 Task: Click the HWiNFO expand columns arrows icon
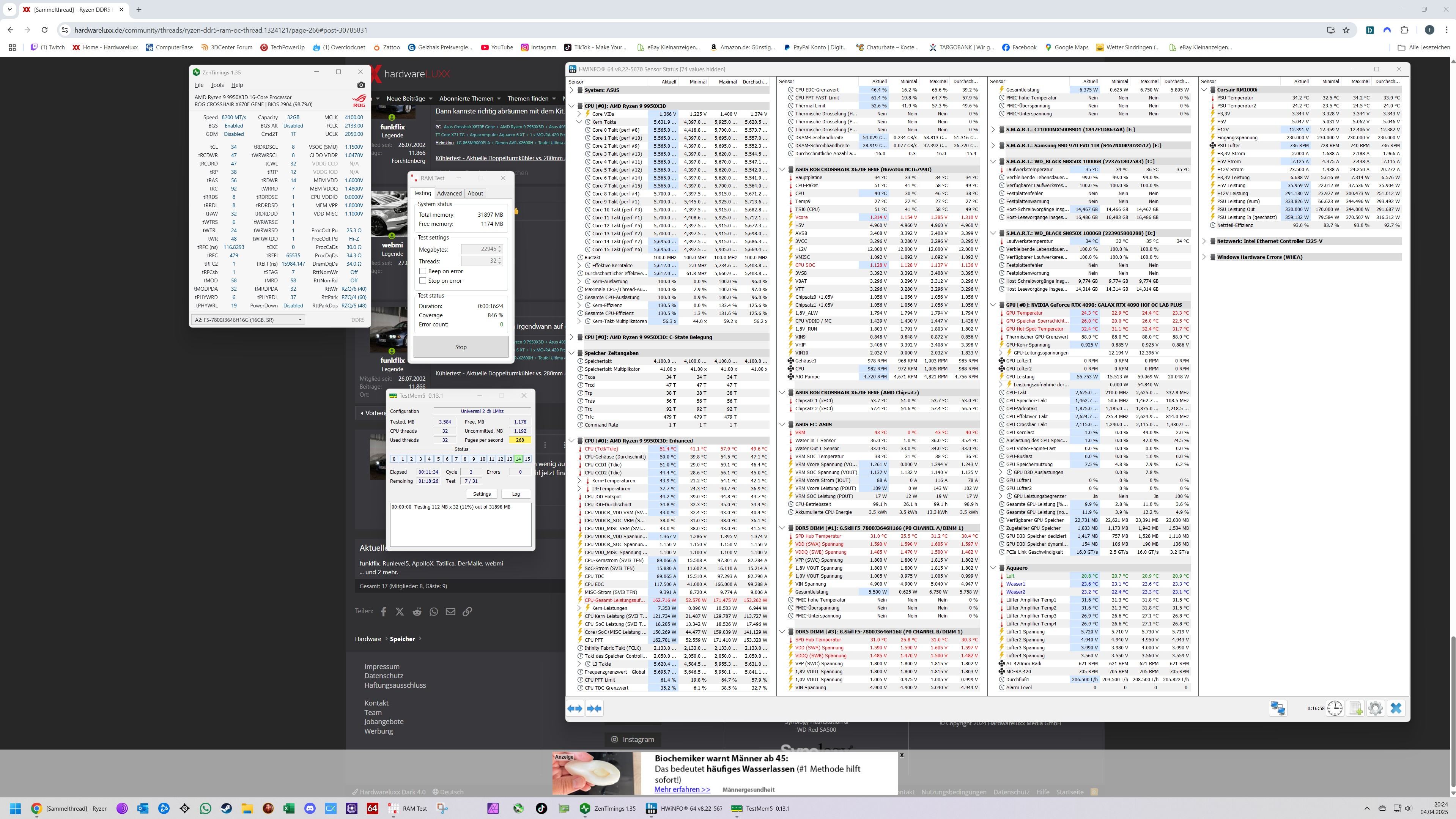pos(575,708)
